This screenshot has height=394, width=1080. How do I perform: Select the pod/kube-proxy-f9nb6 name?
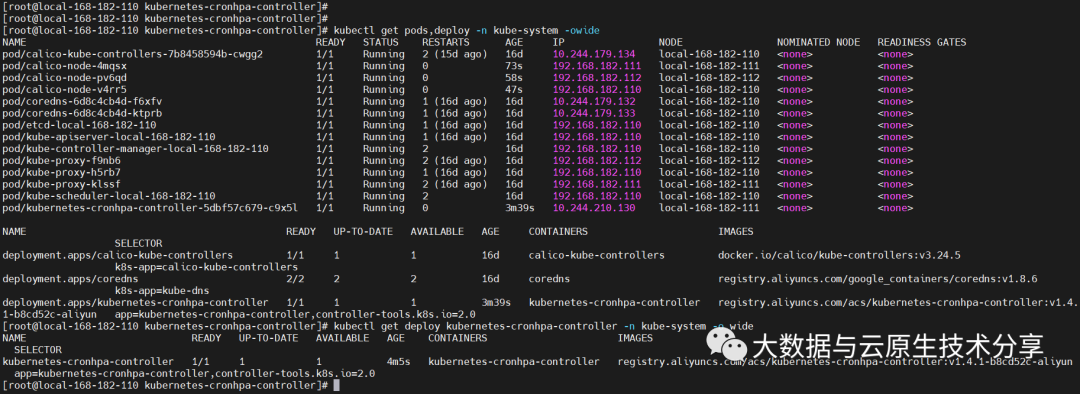62,160
